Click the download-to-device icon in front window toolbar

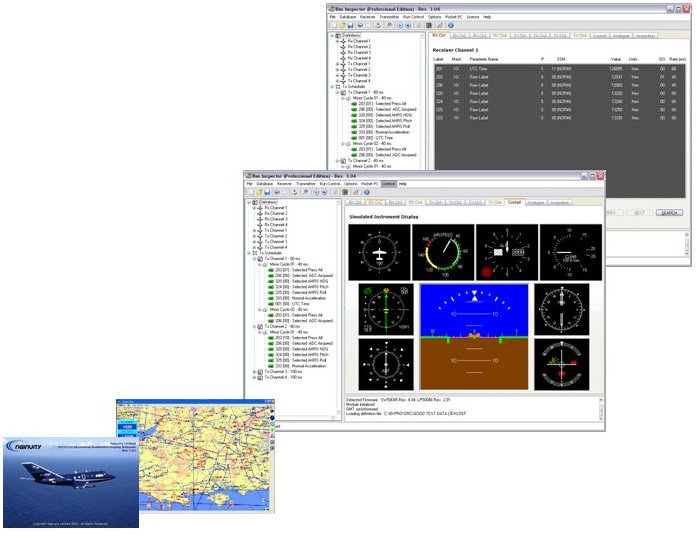pyautogui.click(x=294, y=192)
